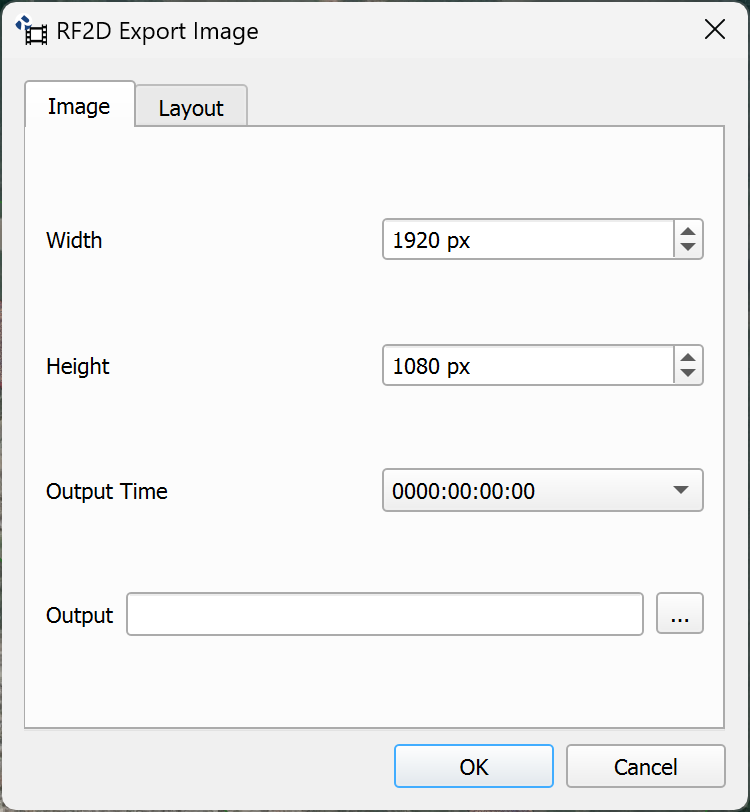The image size is (750, 812).
Task: Expand the Output Time dropdown arrow
Action: pyautogui.click(x=680, y=491)
